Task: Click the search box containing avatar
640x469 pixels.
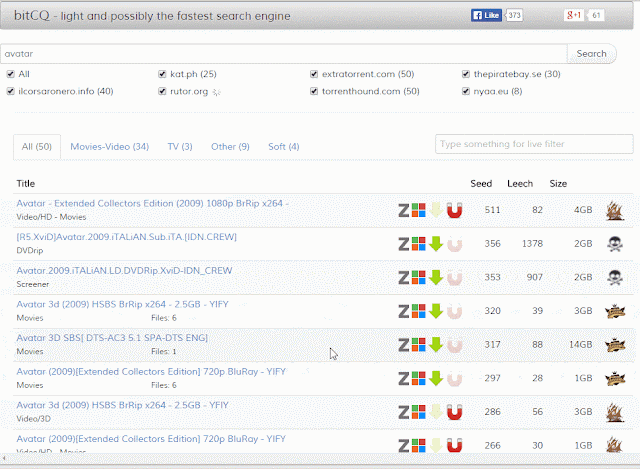Action: pyautogui.click(x=284, y=54)
